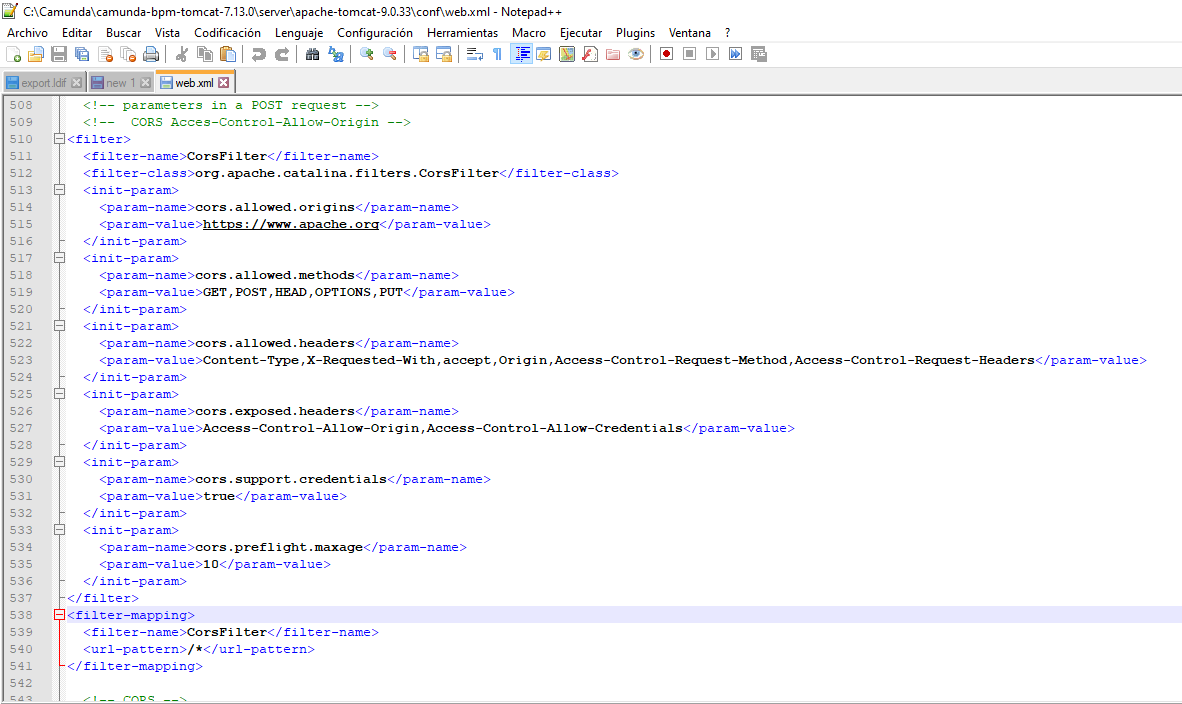The width and height of the screenshot is (1182, 704).
Task: Collapse the filter block at line 510
Action: (x=60, y=139)
